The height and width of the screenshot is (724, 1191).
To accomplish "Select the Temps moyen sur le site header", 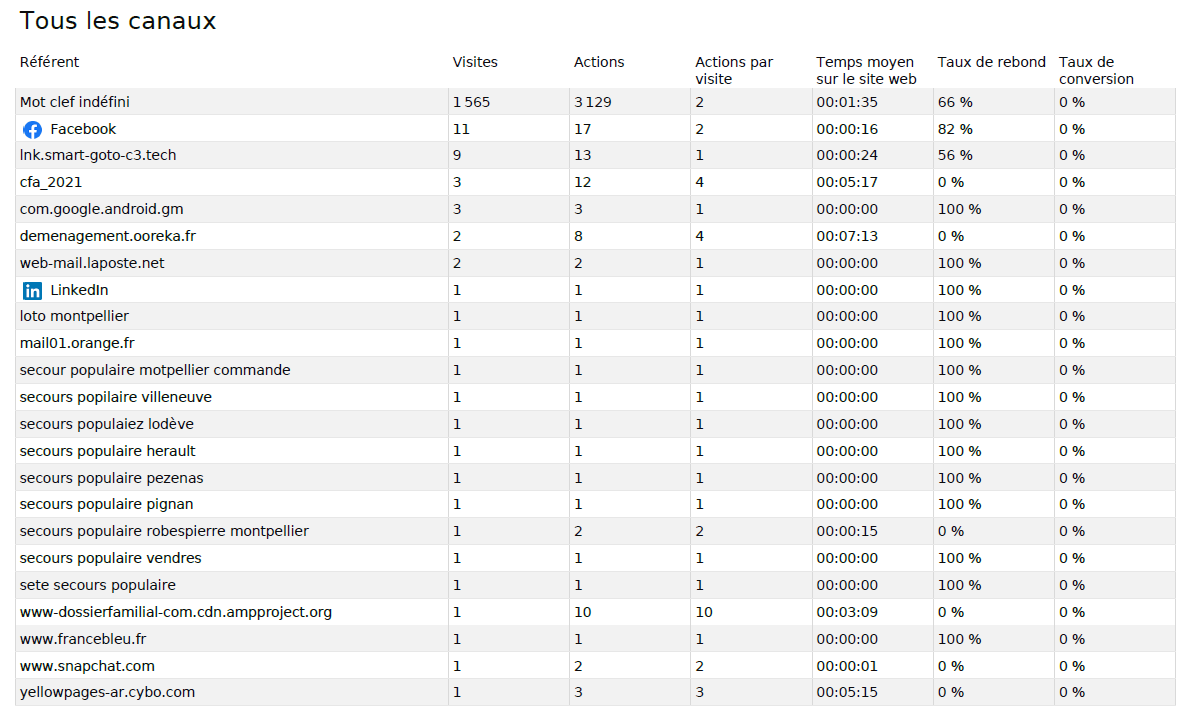I will (866, 70).
